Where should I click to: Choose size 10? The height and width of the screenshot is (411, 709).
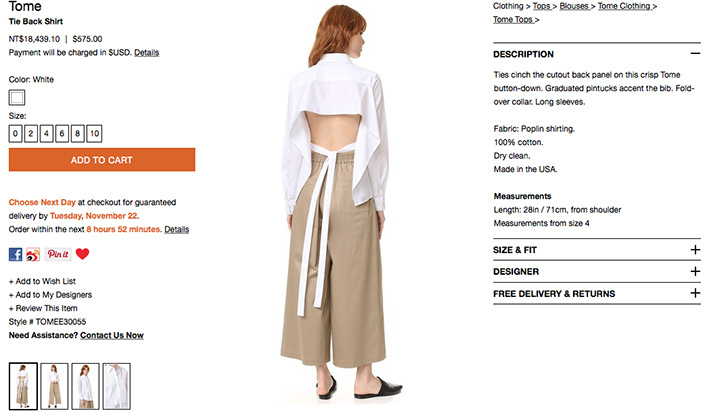click(x=94, y=133)
